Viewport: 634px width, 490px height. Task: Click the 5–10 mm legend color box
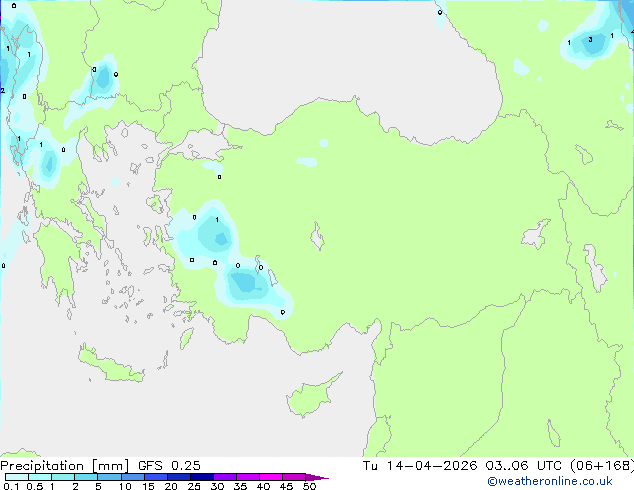point(110,477)
